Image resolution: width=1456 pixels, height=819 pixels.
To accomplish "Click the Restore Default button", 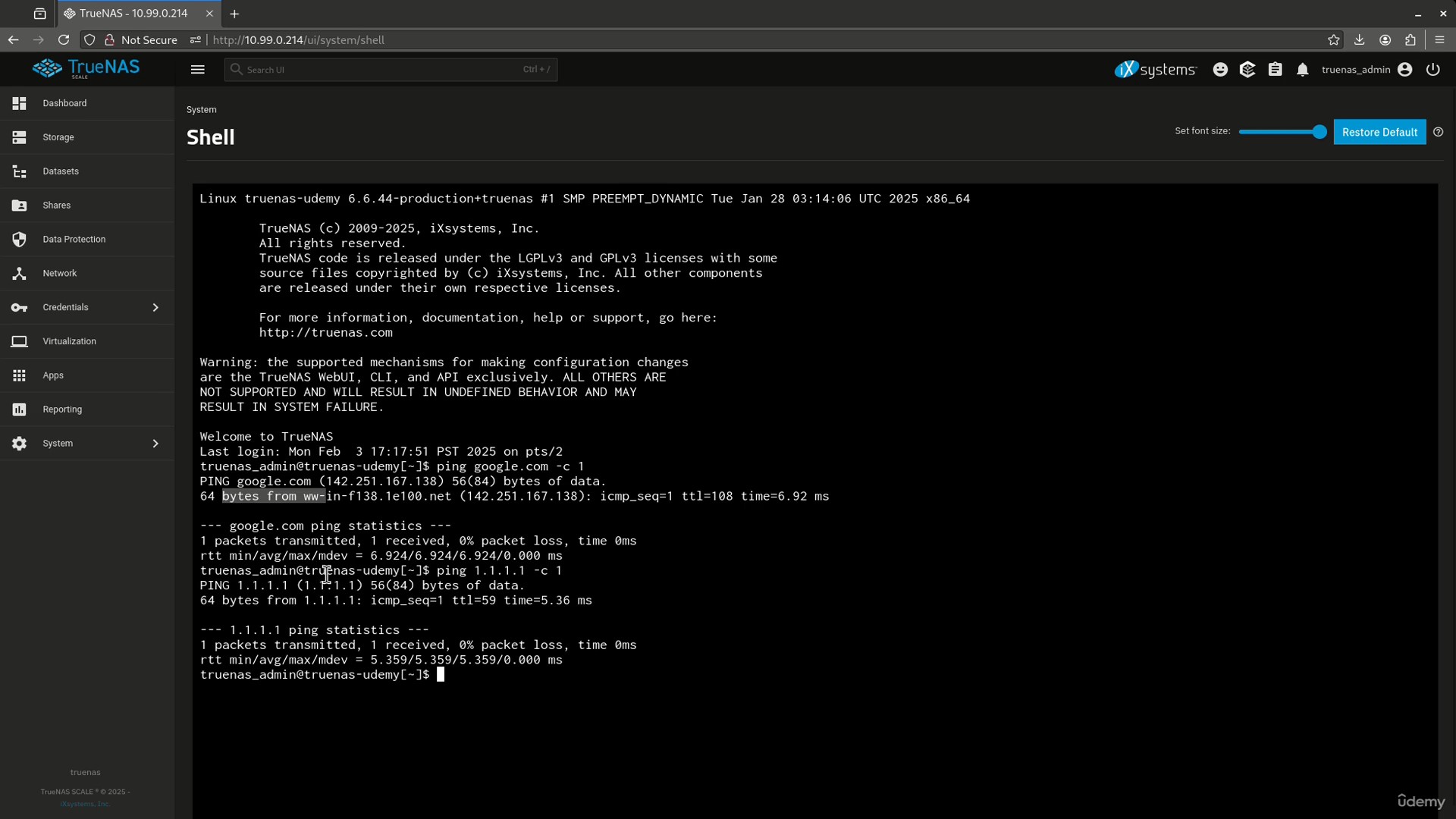I will pyautogui.click(x=1379, y=132).
